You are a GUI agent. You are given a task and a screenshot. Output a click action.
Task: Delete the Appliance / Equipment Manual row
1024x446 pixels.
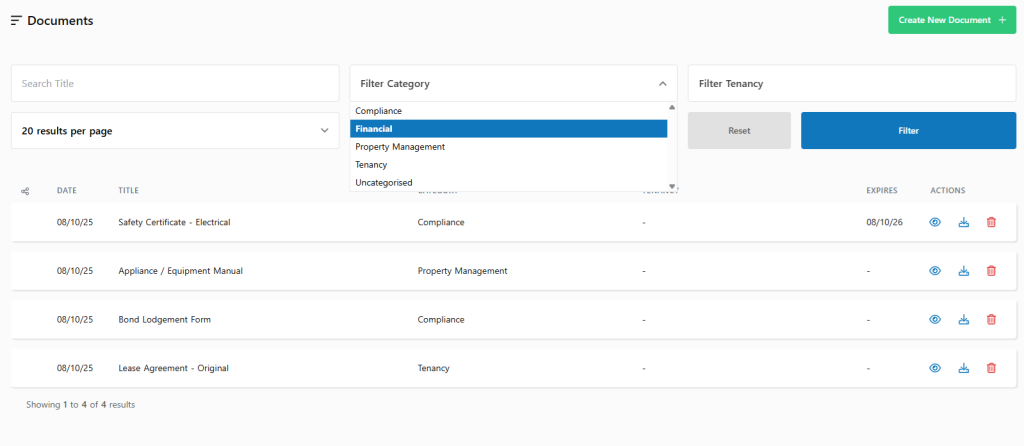tap(991, 271)
